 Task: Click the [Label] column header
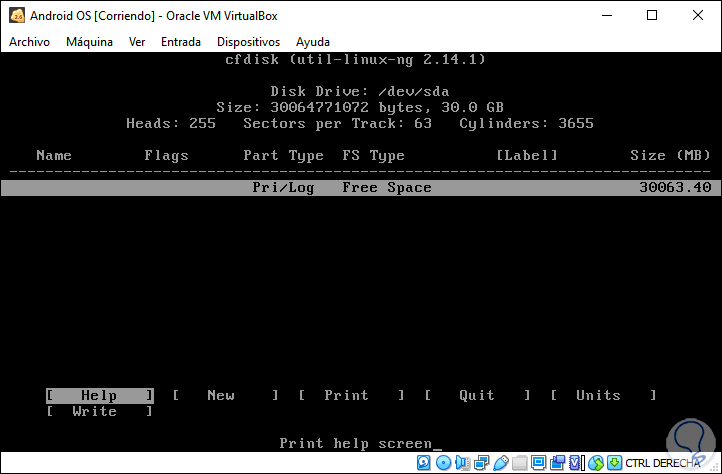(x=527, y=155)
